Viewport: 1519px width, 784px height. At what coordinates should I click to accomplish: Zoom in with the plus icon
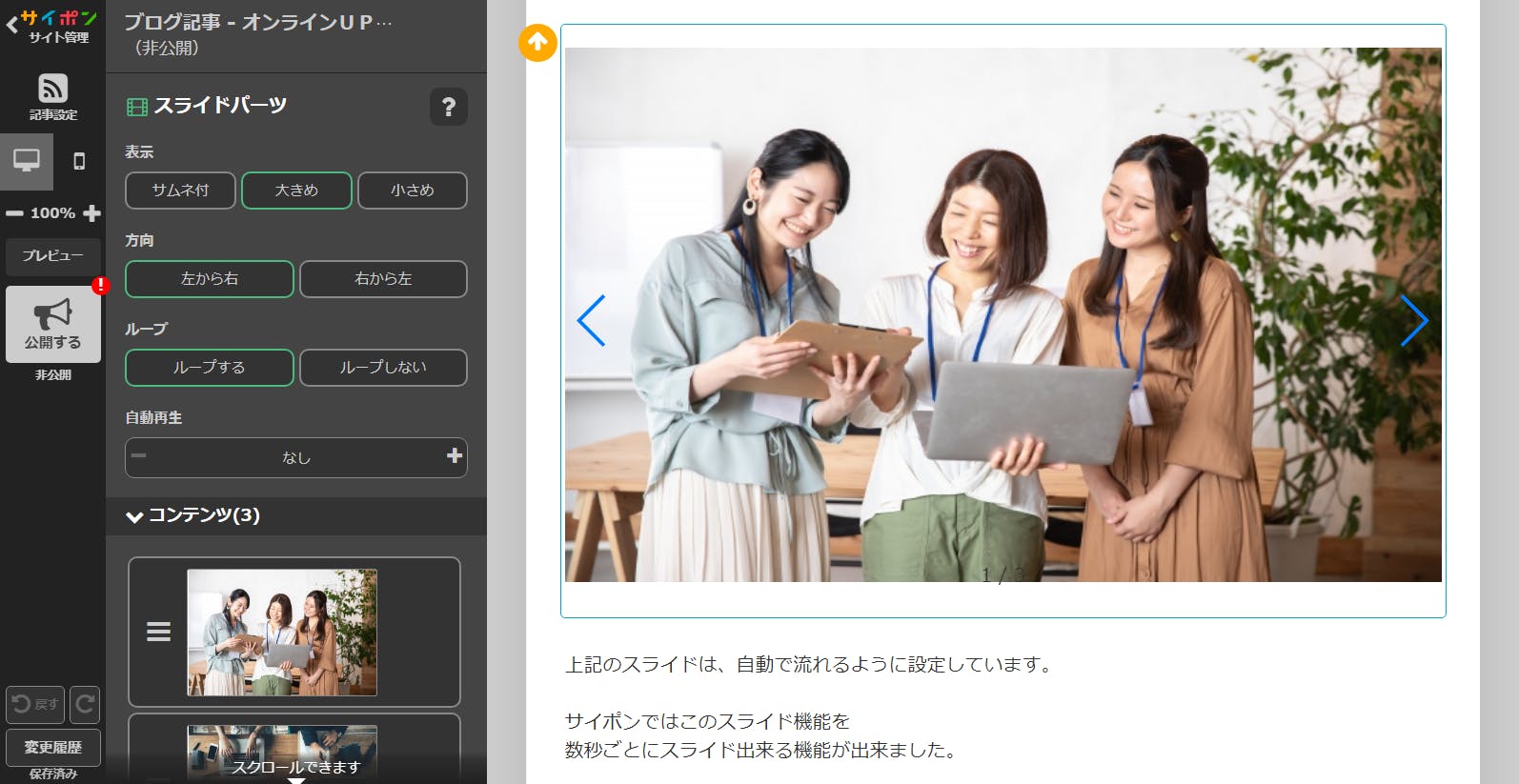pos(92,213)
